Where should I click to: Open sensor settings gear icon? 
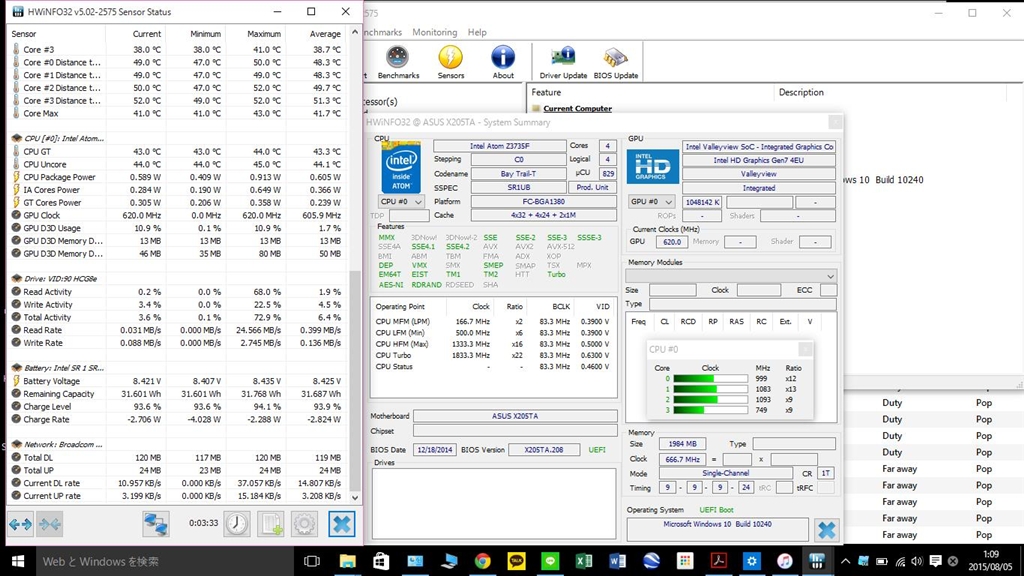click(x=305, y=523)
